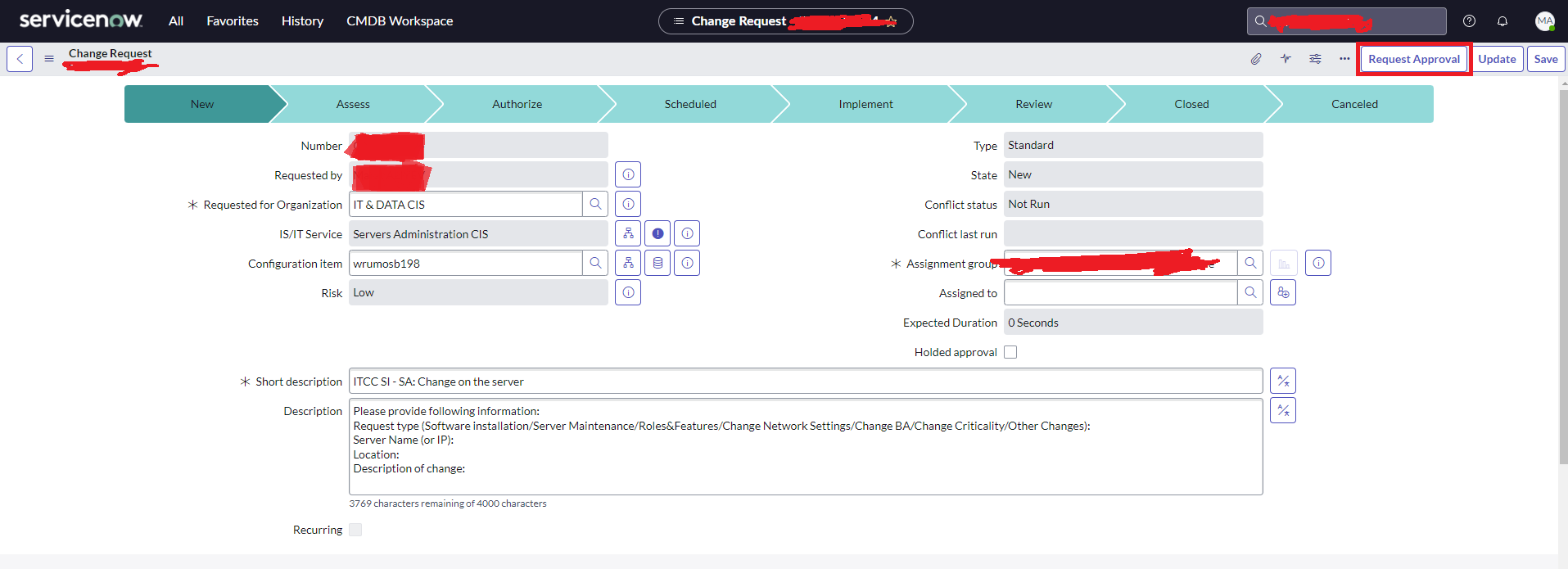Open CMDB database icon for Configuration item
The image size is (1568, 569).
(657, 264)
